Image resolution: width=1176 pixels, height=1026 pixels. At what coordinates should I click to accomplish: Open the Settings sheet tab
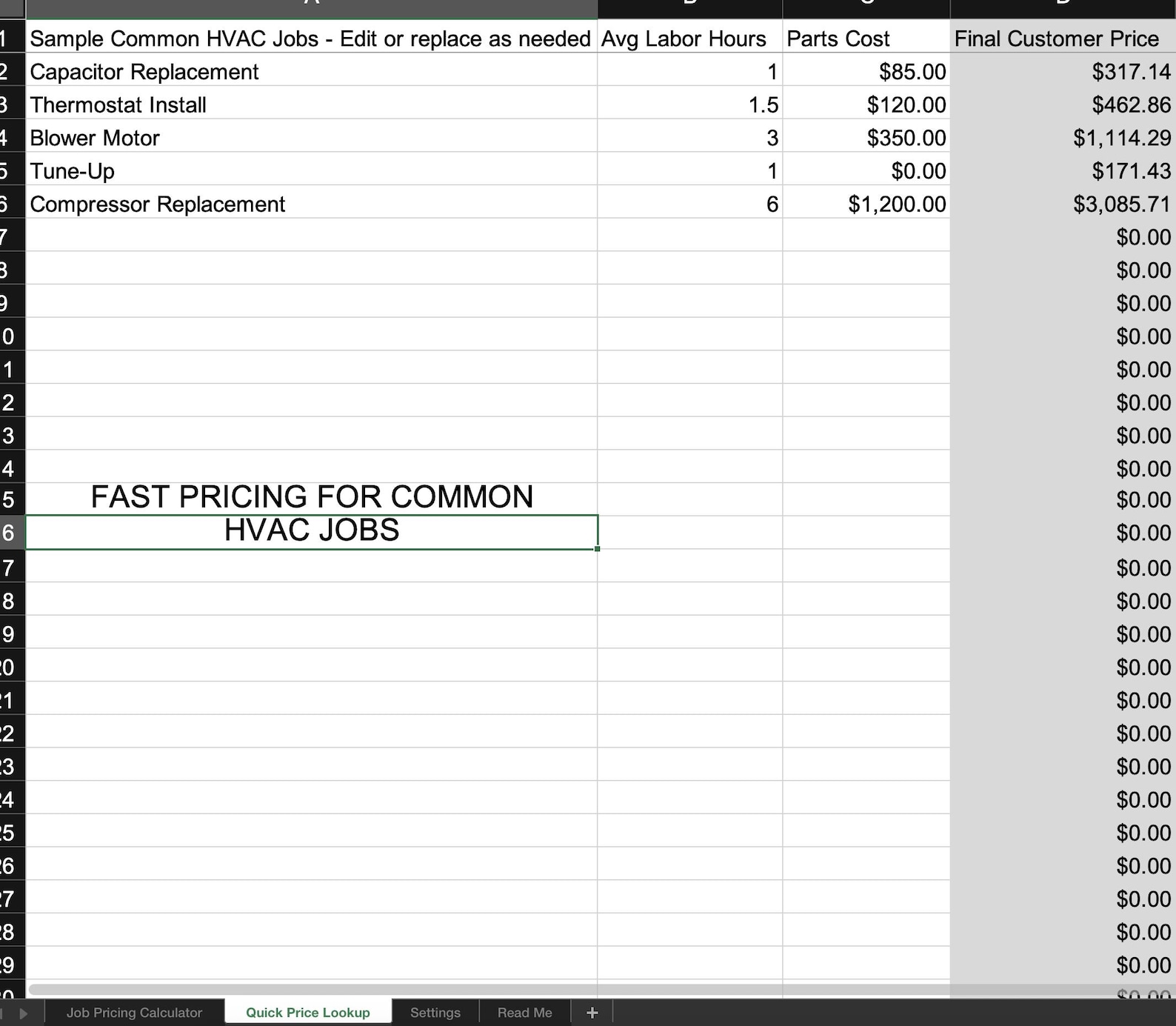(x=435, y=1013)
